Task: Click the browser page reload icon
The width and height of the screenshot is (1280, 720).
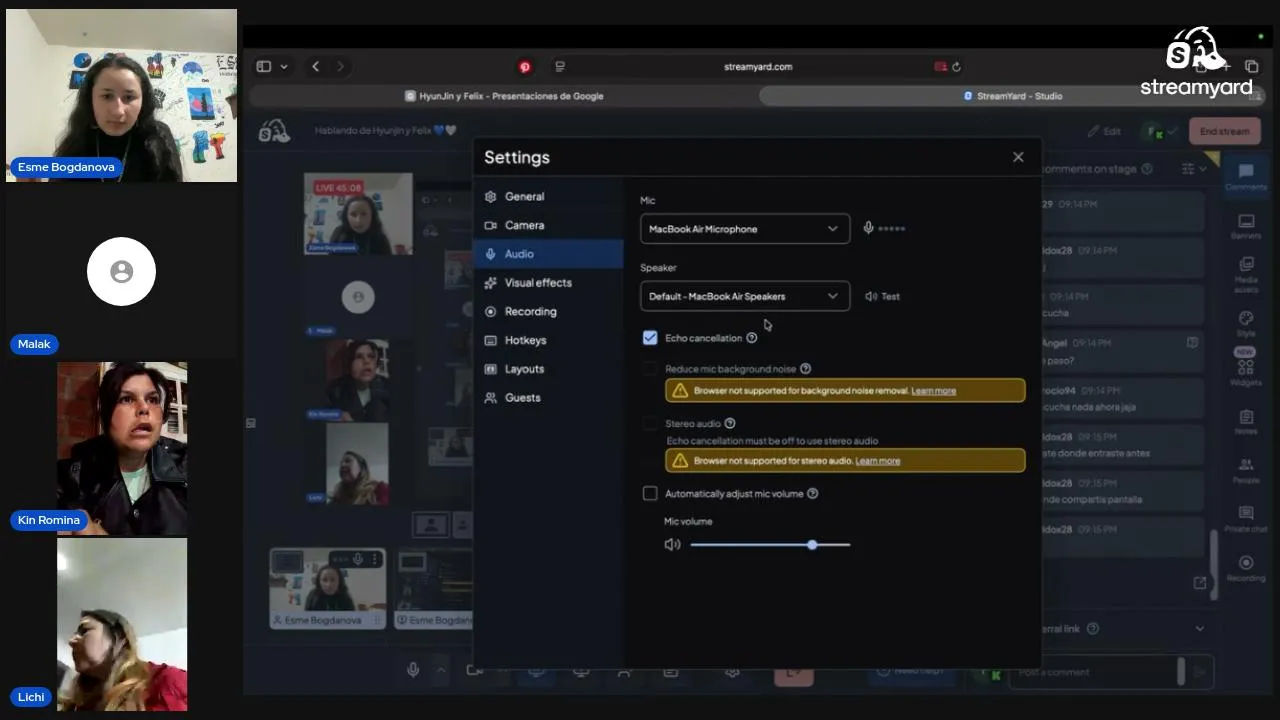Action: click(x=956, y=67)
